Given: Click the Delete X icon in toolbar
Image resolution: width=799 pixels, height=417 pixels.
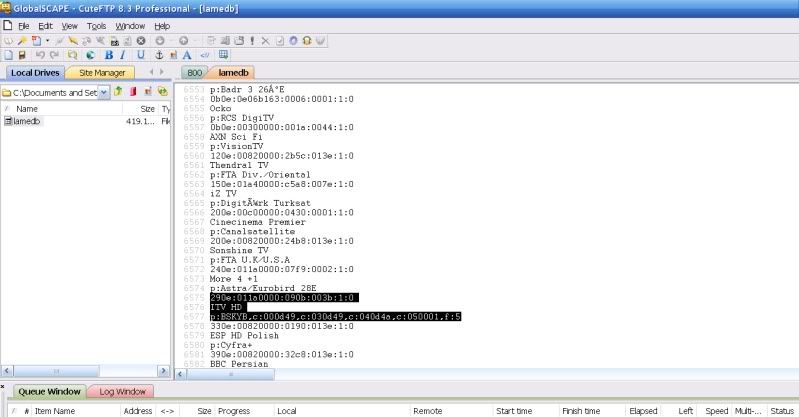Looking at the screenshot, I should click(x=265, y=41).
